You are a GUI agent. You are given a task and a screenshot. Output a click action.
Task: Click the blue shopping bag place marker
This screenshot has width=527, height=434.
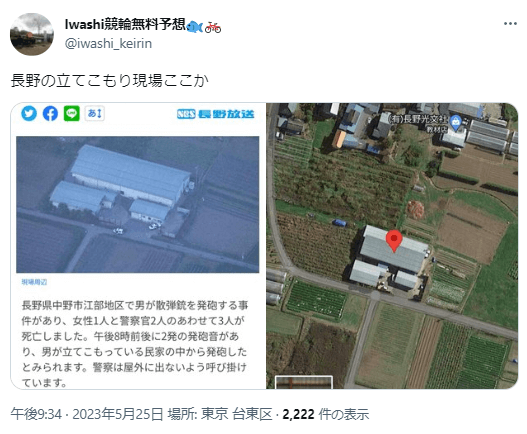pos(456,123)
